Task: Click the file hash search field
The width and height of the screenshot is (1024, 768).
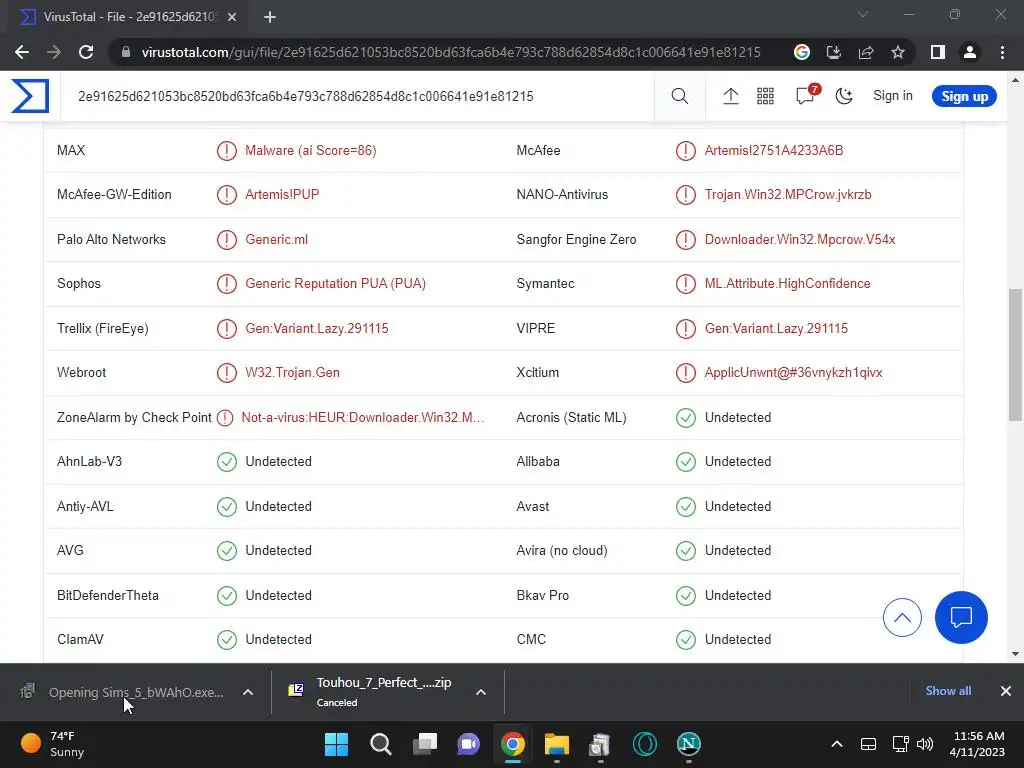Action: (x=357, y=96)
